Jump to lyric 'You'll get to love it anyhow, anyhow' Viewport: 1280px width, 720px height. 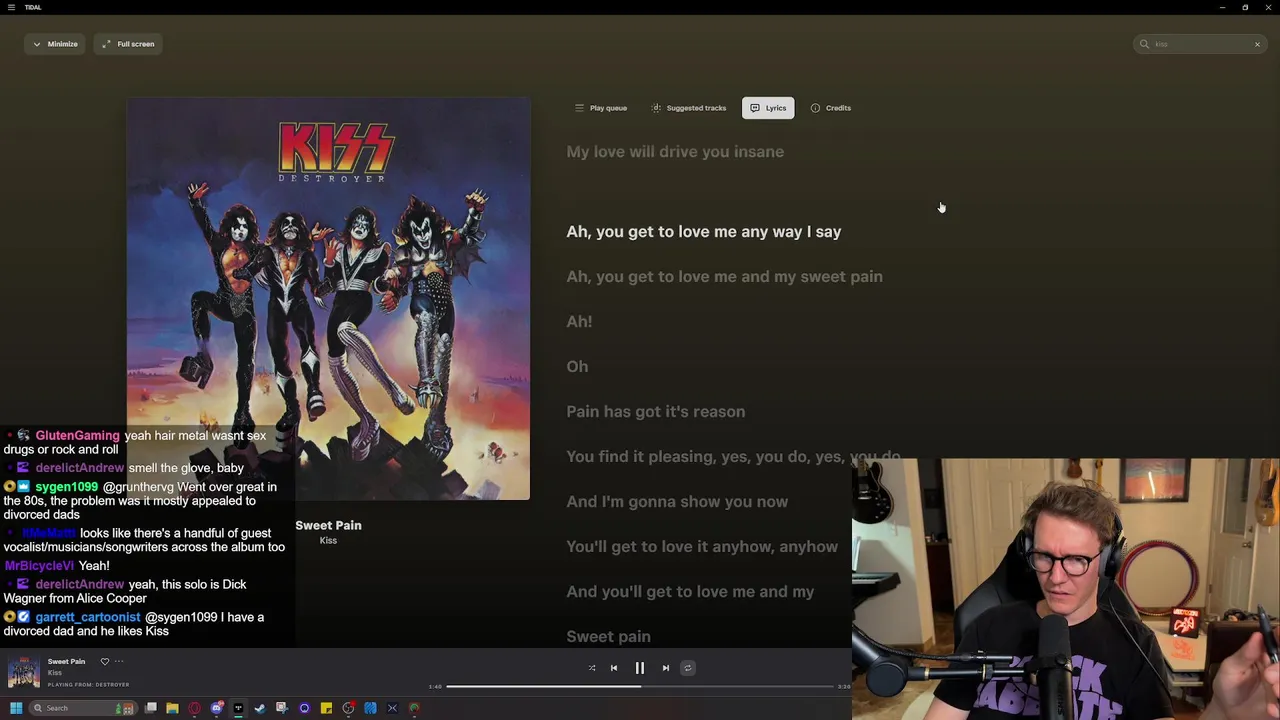pos(702,547)
